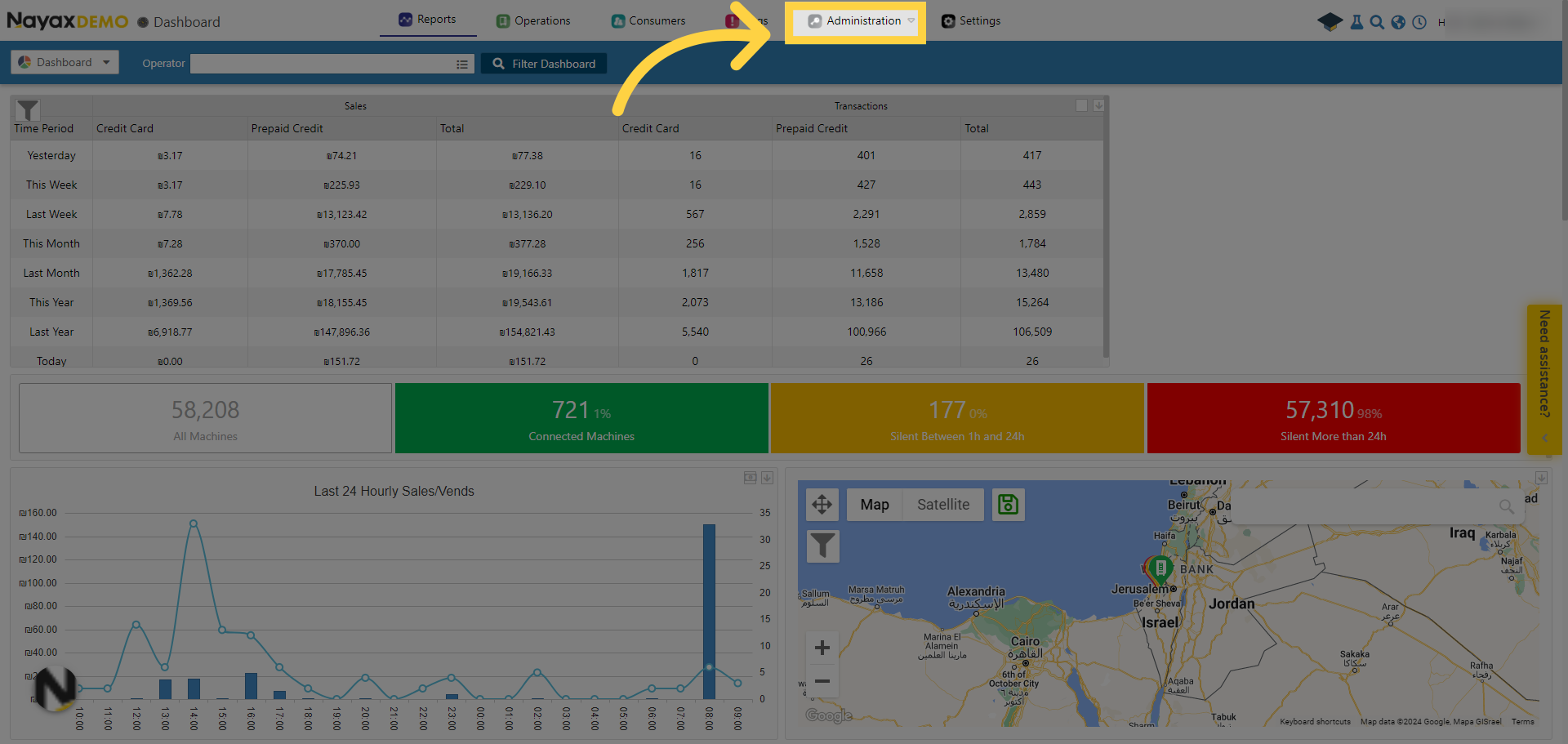Click the map search box
This screenshot has height=744, width=1568.
coord(1376,506)
